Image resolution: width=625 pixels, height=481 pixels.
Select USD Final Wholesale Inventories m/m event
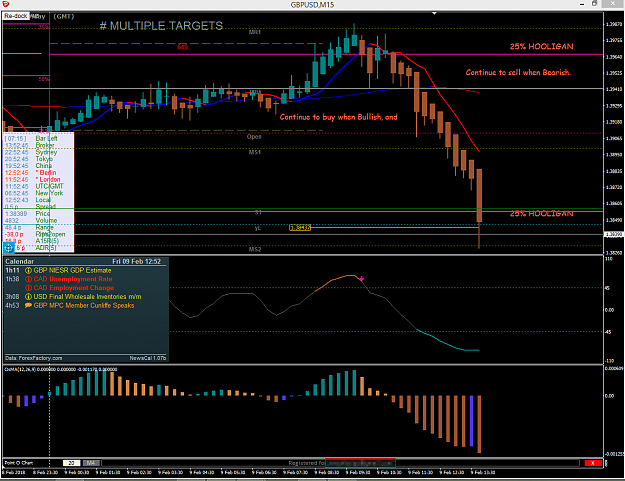[x=87, y=297]
